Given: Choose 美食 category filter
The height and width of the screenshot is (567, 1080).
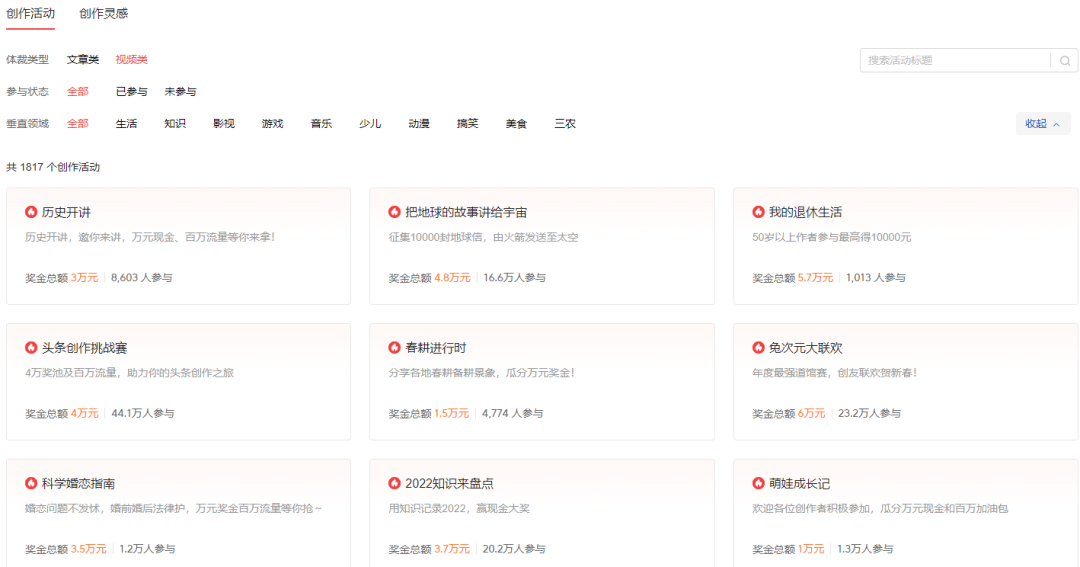Looking at the screenshot, I should coord(516,124).
